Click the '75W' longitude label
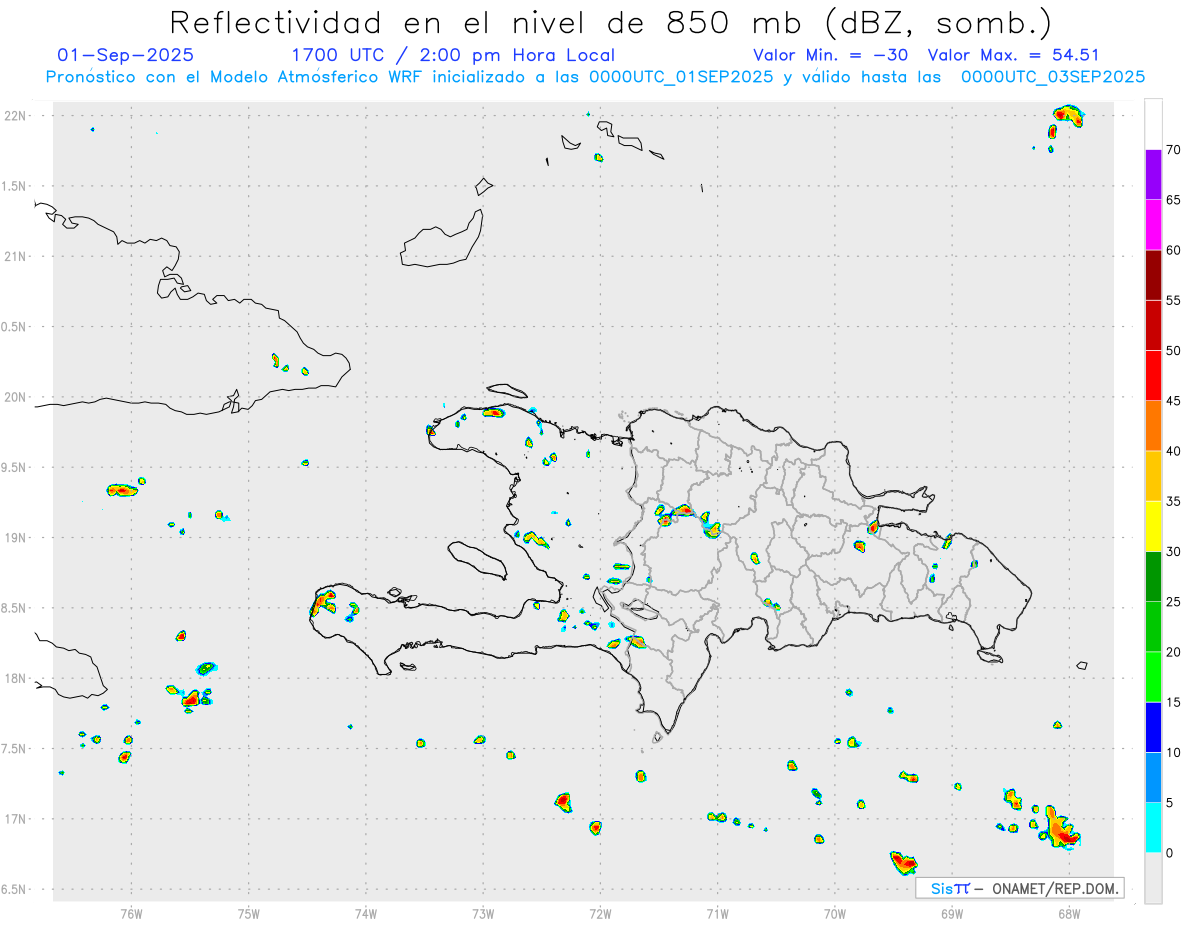1200x927 pixels. (x=249, y=913)
